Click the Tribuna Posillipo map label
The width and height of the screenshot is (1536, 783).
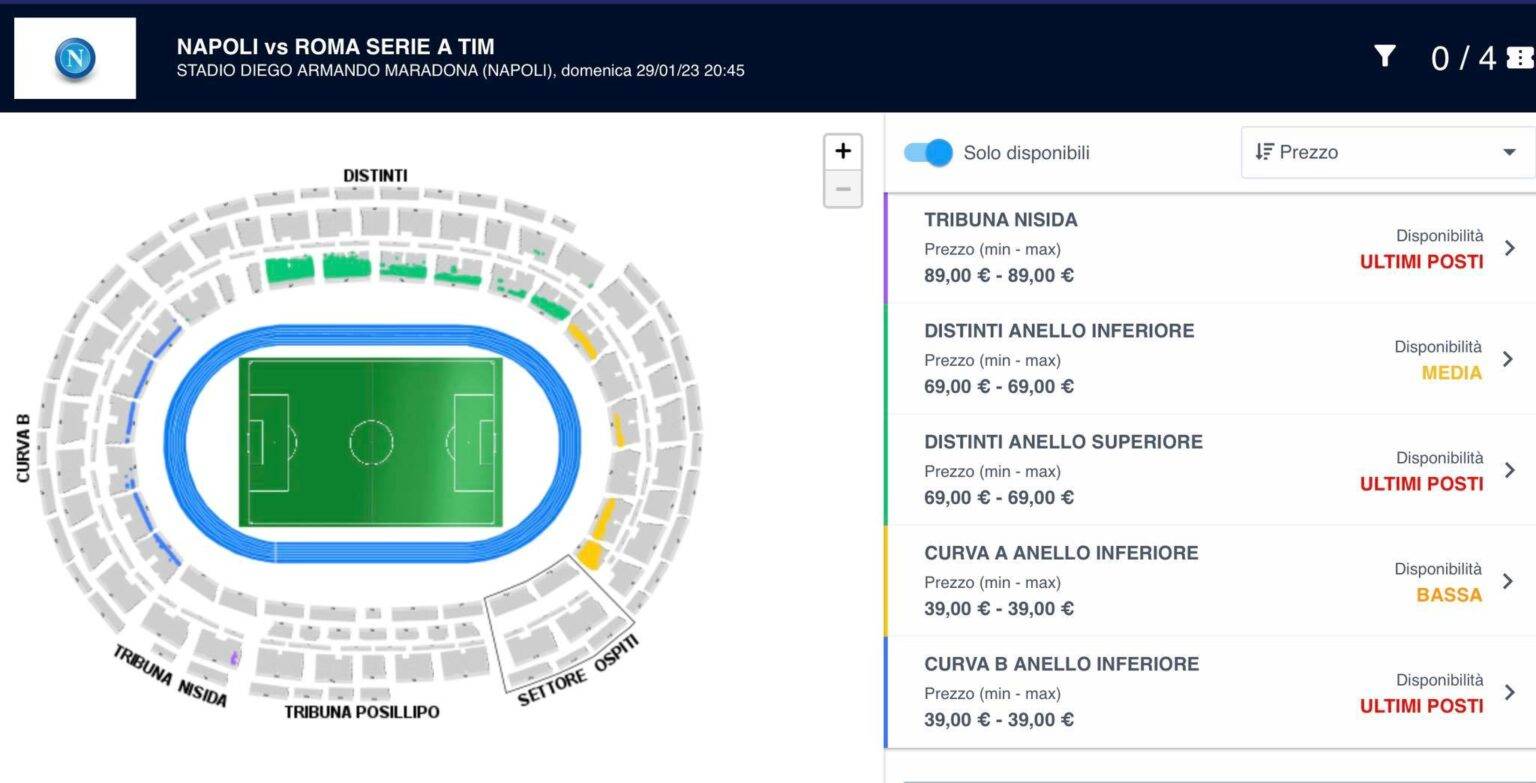[361, 712]
